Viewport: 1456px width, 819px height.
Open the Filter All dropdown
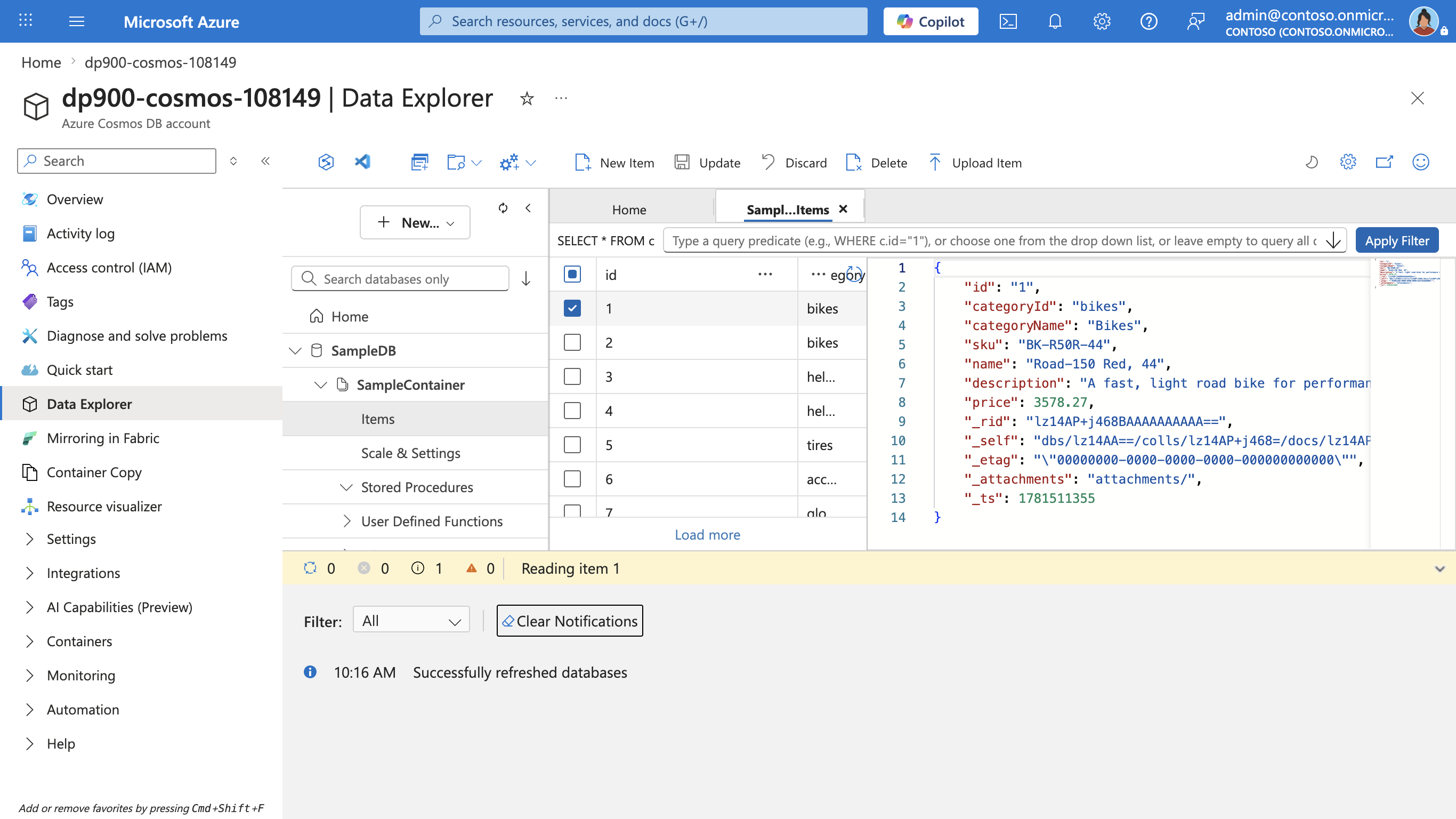coord(411,621)
